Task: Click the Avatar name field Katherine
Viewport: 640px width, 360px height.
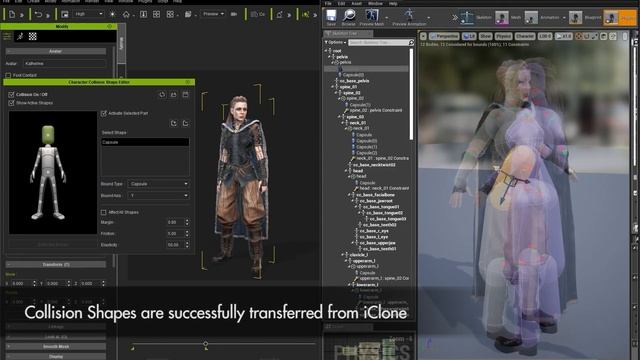Action: point(64,64)
